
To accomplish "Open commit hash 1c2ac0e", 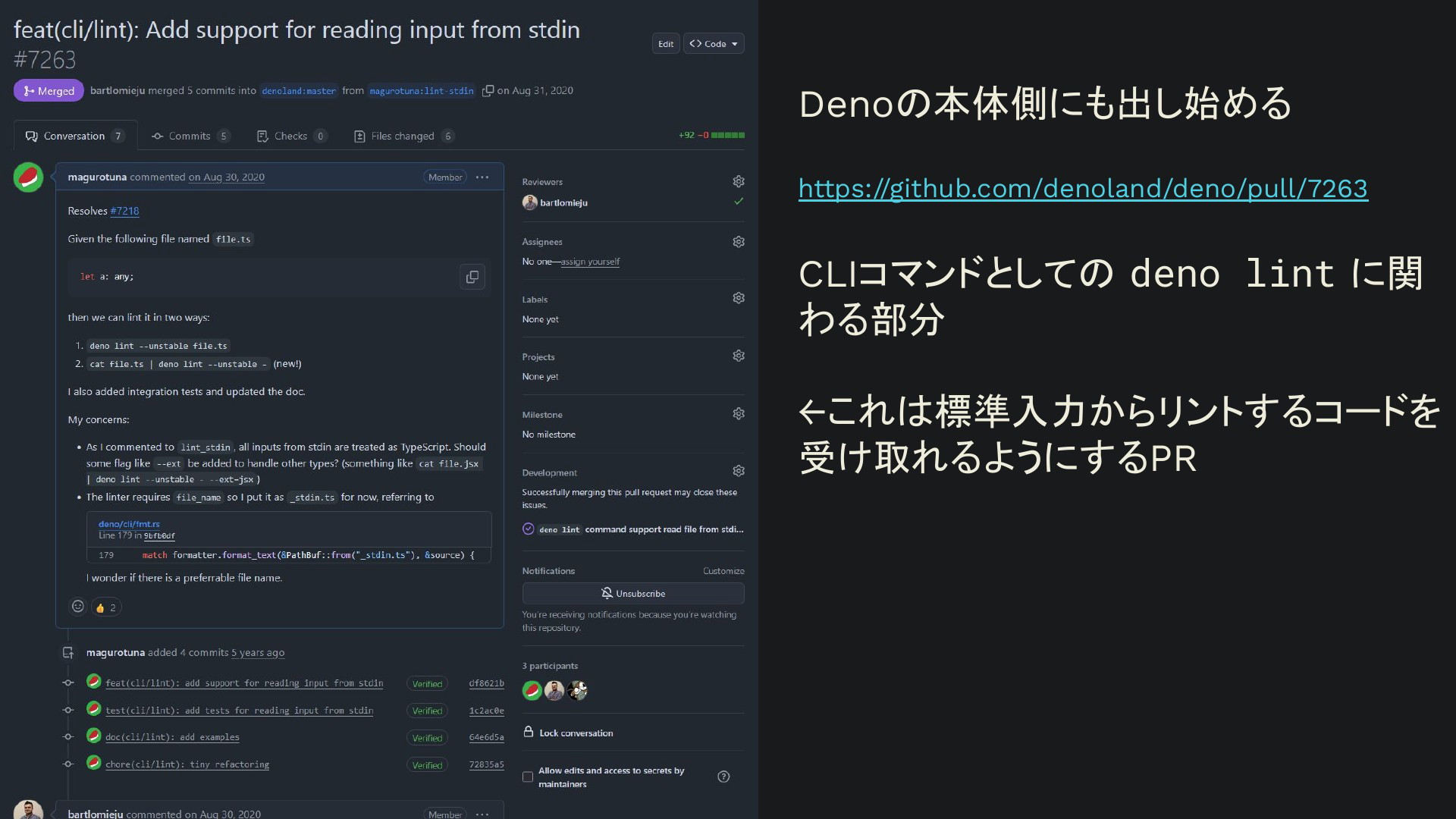I will tap(486, 711).
